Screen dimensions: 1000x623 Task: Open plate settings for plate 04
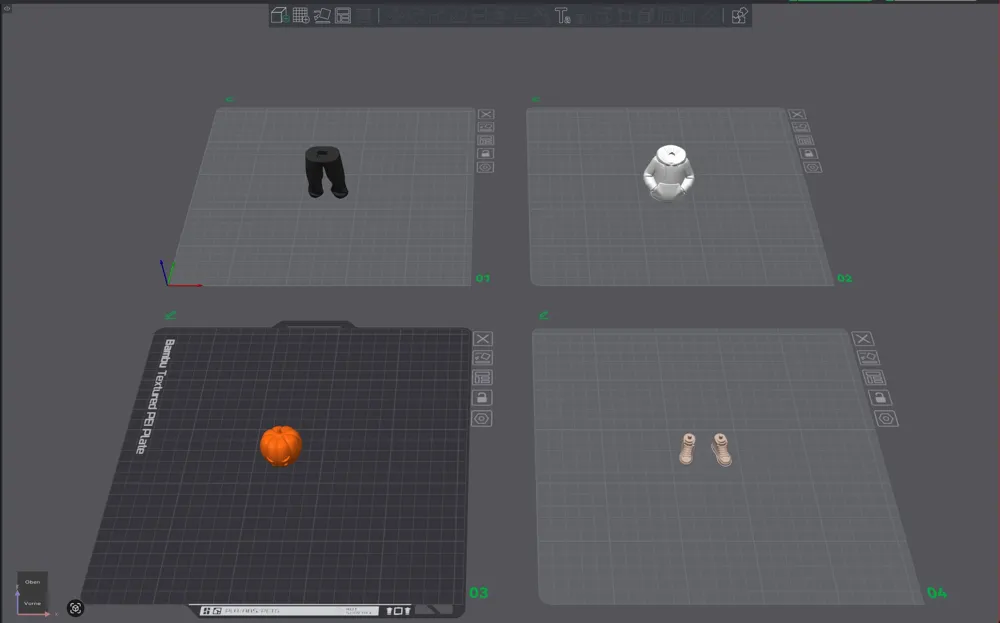pyautogui.click(x=886, y=418)
